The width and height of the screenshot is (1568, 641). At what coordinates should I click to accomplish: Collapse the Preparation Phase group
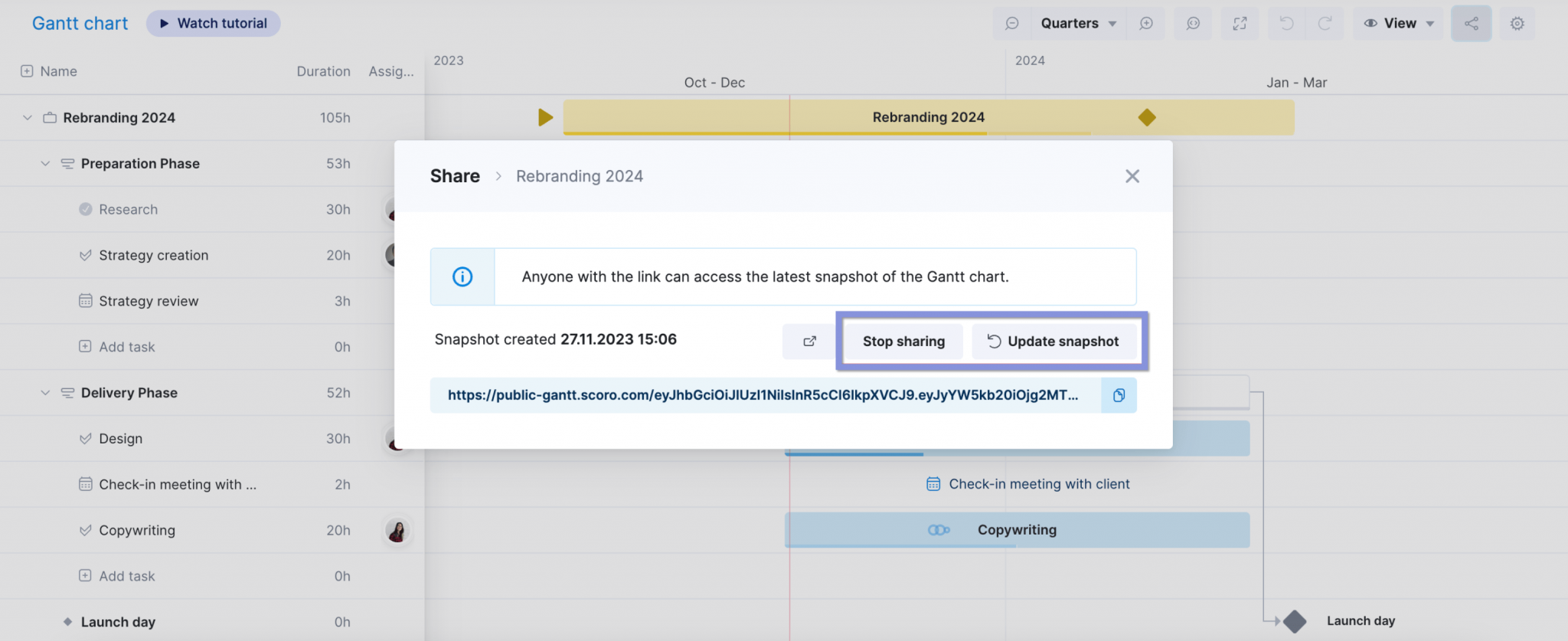[x=45, y=163]
